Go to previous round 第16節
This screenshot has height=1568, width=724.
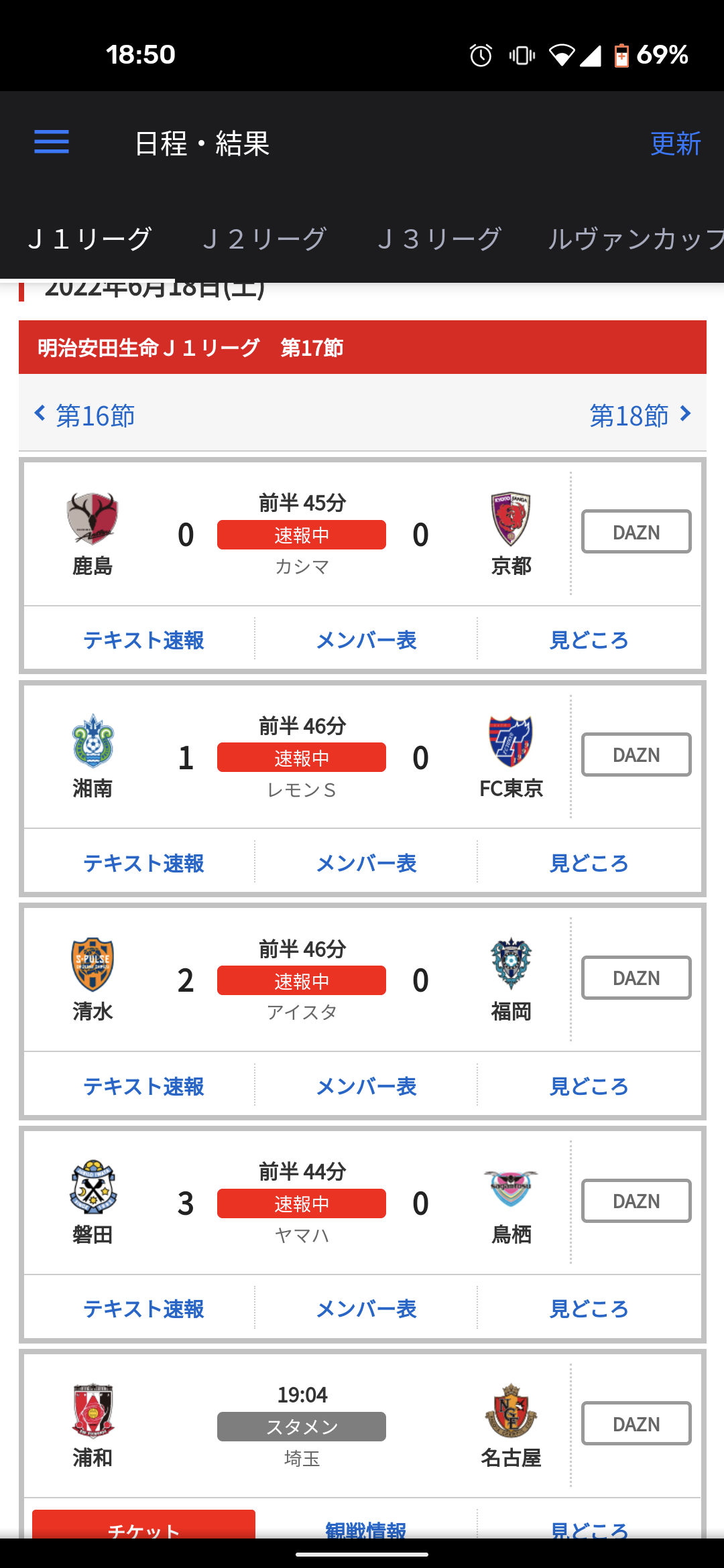[84, 415]
